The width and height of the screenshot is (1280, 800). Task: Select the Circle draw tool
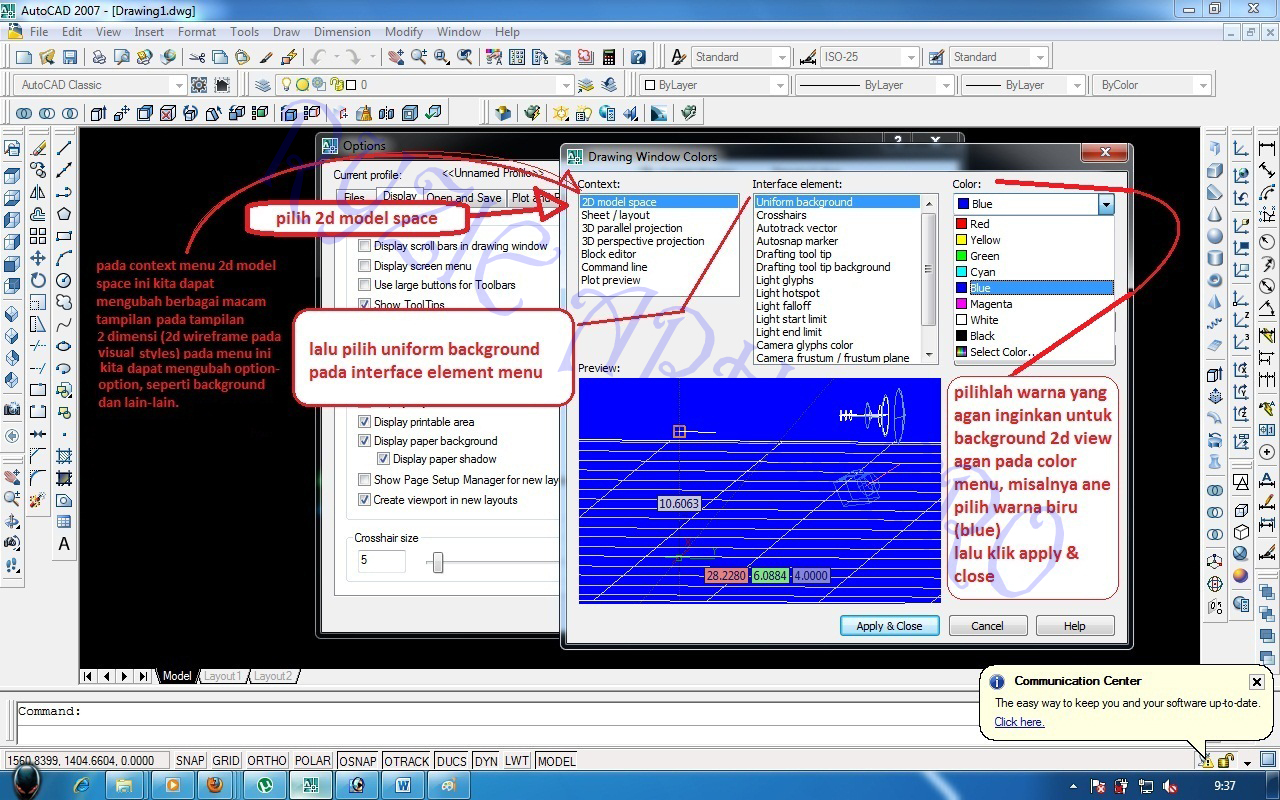[x=64, y=280]
